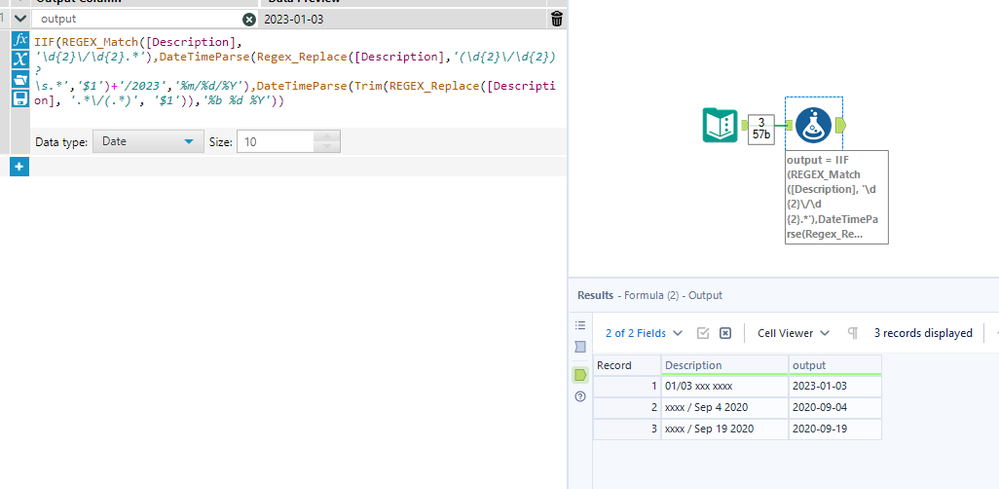Click the checkmark icon in Results toolbar
This screenshot has width=999, height=489.
coord(703,333)
